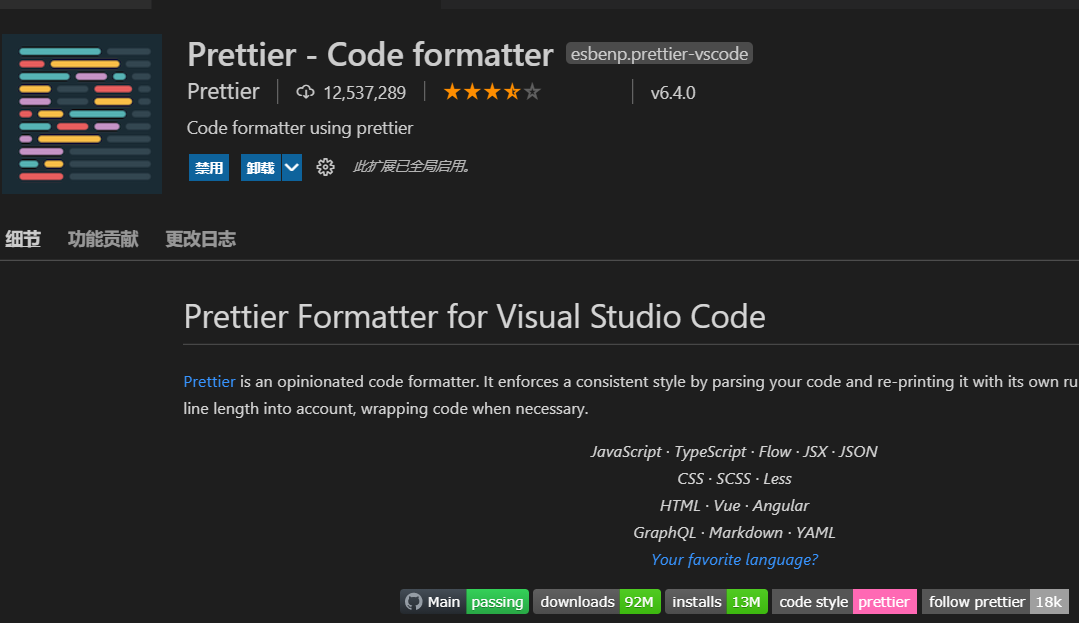Viewport: 1079px width, 623px height.
Task: Click the 12,537,289 install count
Action: [364, 93]
